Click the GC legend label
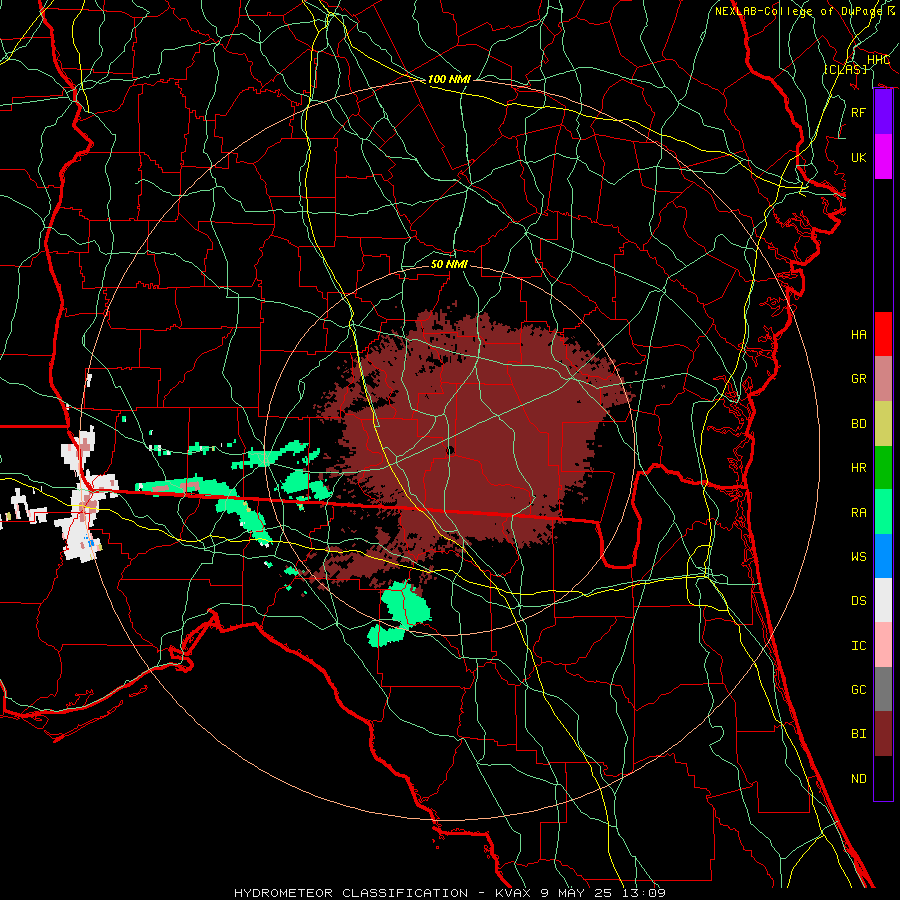Viewport: 900px width, 900px height. (x=859, y=690)
